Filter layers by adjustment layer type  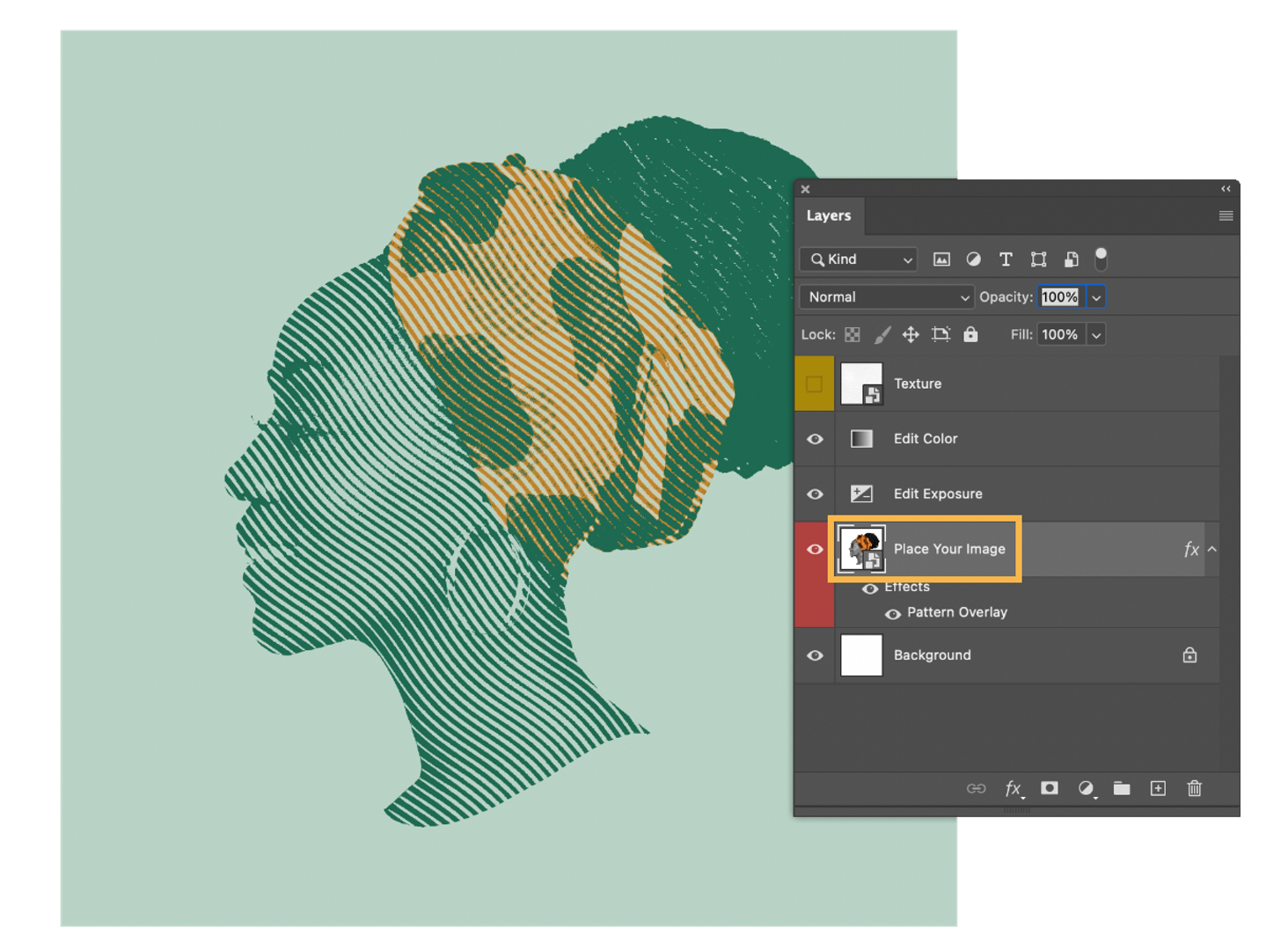(973, 259)
